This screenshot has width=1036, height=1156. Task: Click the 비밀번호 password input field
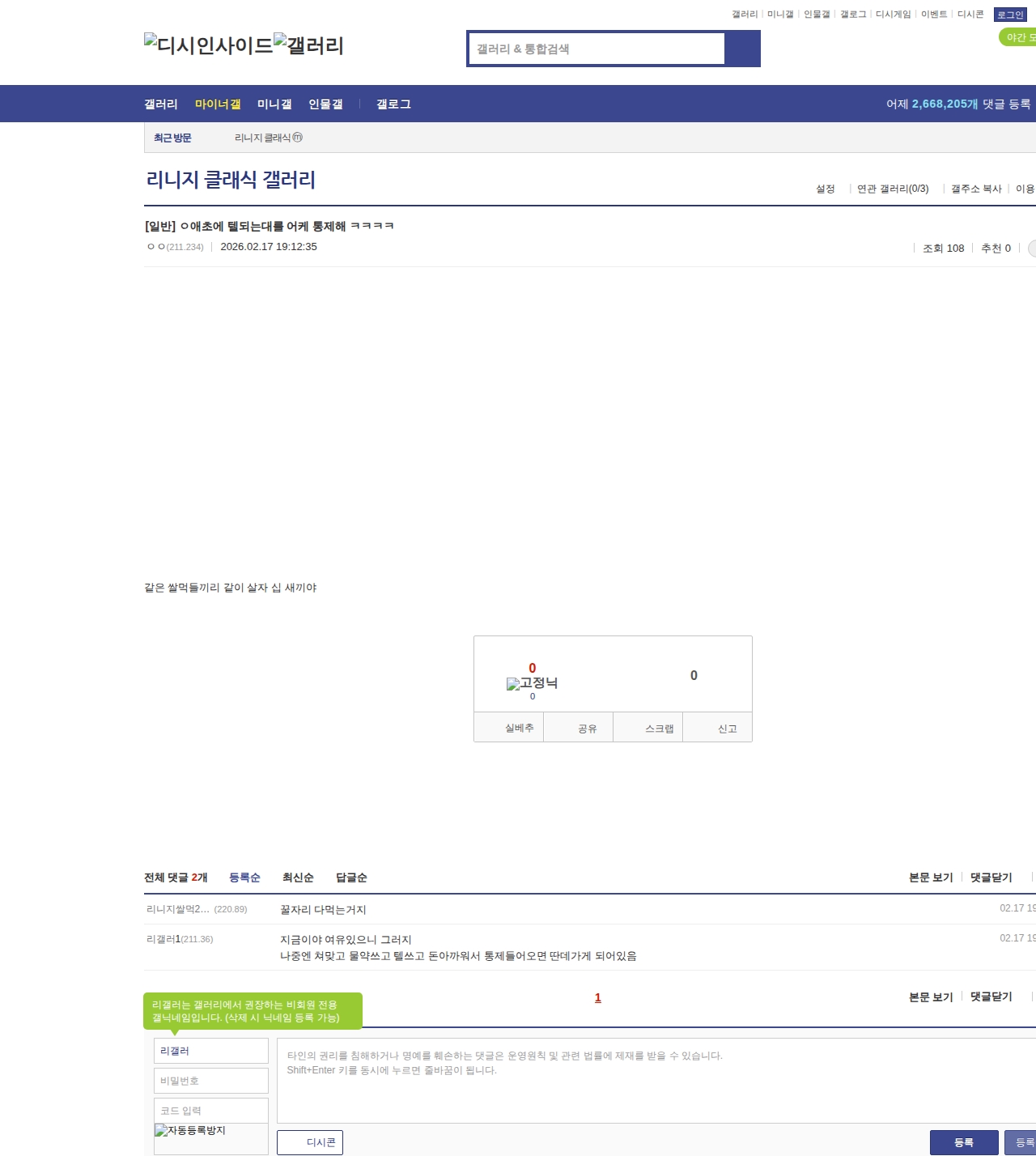point(211,1081)
